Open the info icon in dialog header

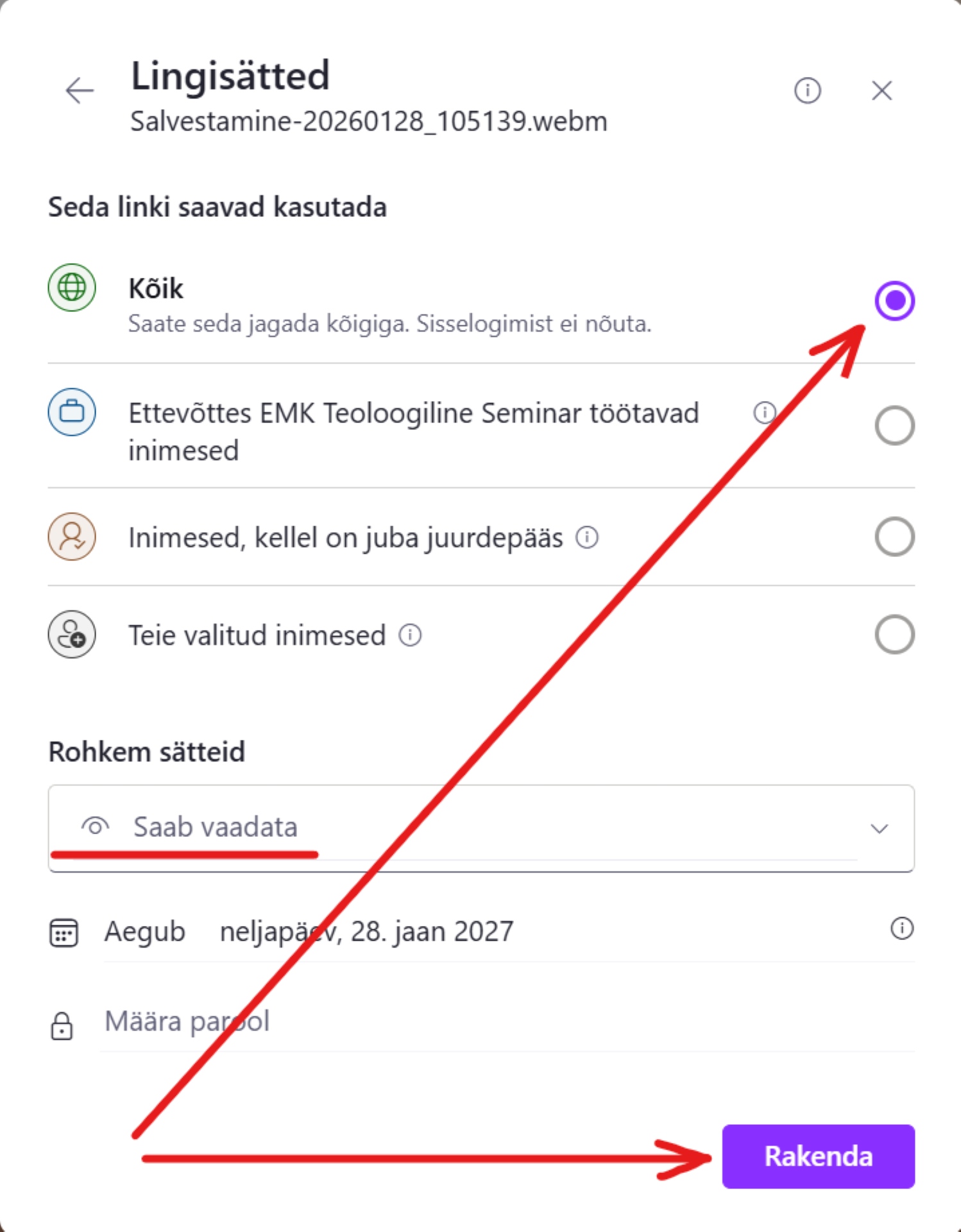pyautogui.click(x=807, y=90)
